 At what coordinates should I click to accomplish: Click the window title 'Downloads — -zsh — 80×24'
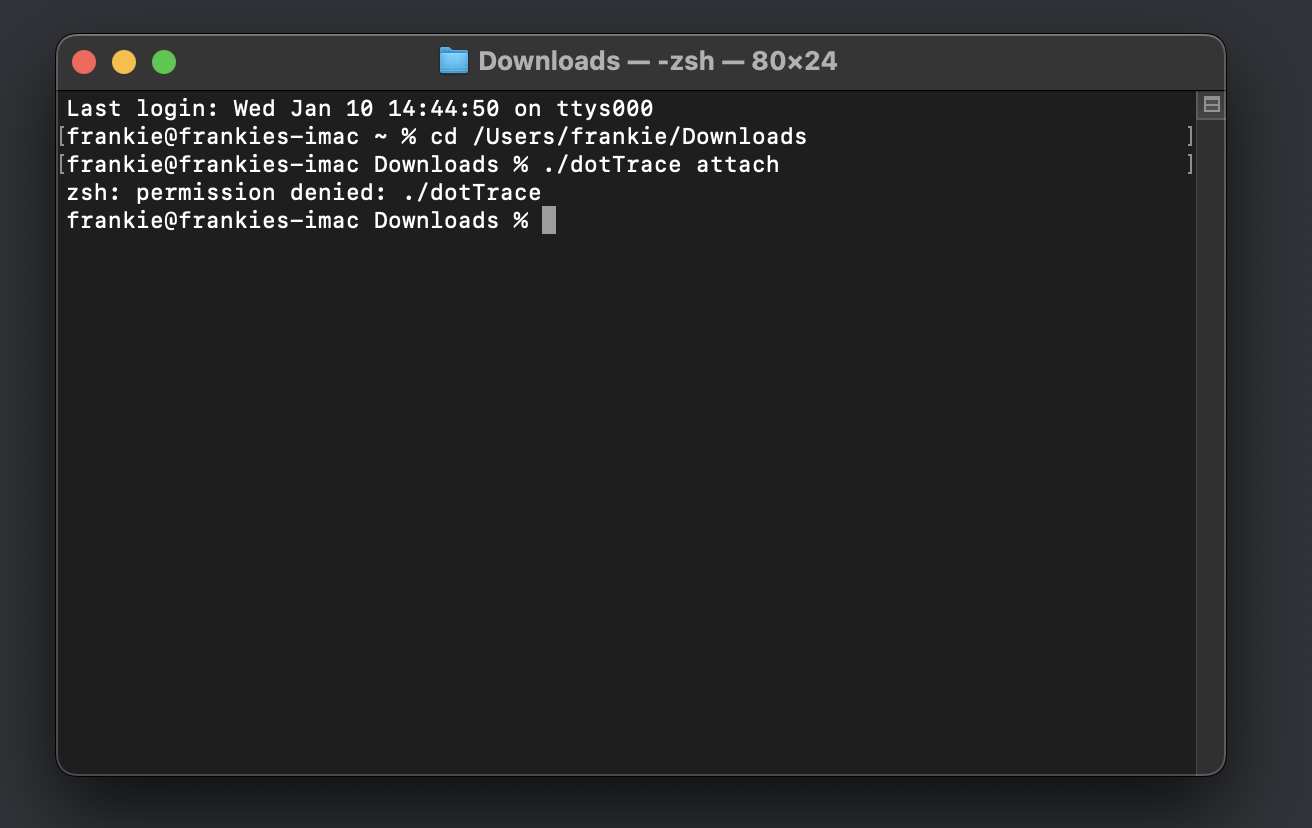(x=657, y=61)
